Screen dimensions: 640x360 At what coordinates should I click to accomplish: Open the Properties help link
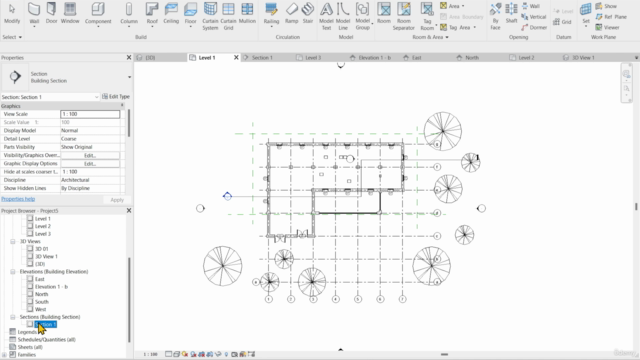(18, 199)
